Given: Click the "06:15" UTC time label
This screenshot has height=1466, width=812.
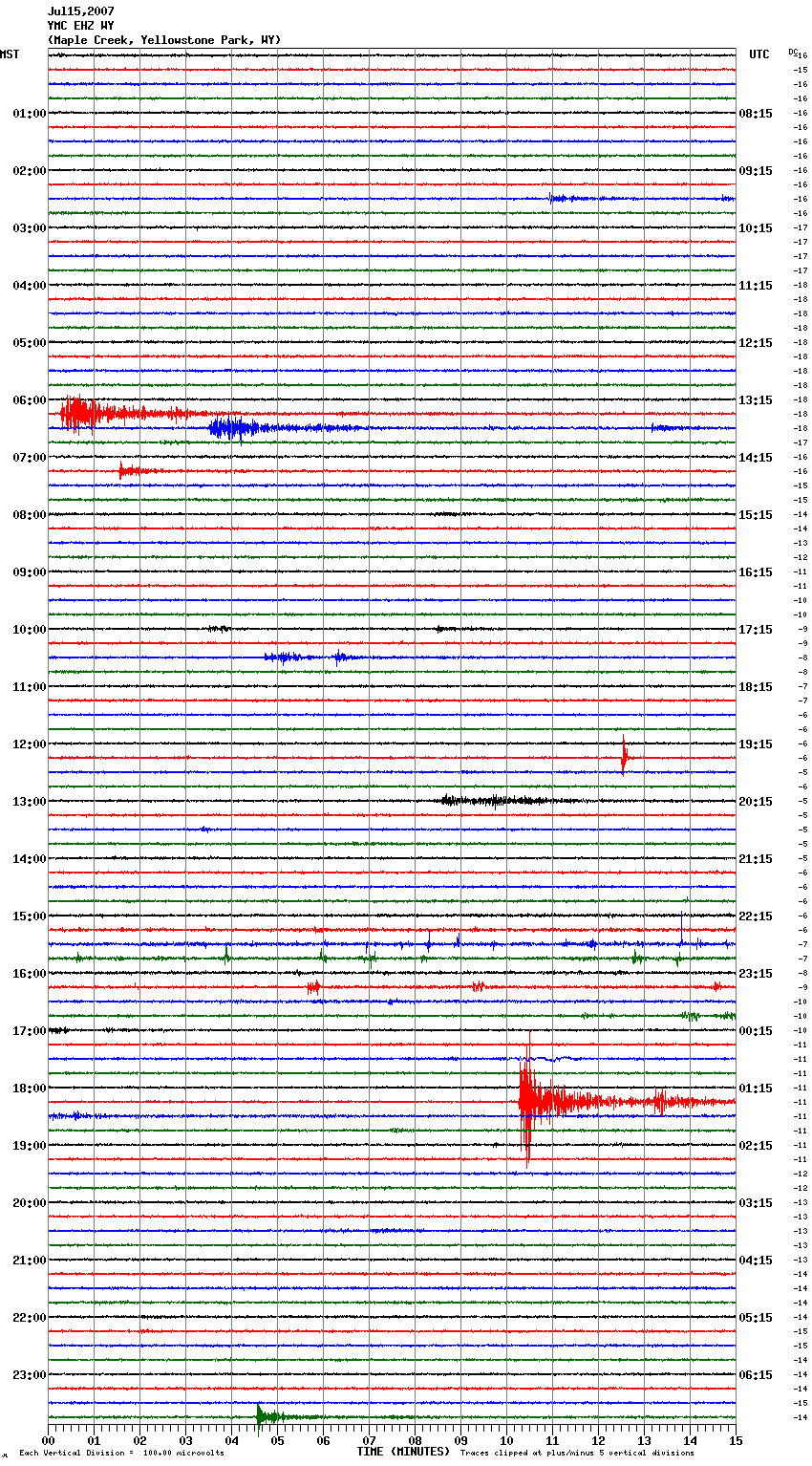Looking at the screenshot, I should [x=756, y=1375].
